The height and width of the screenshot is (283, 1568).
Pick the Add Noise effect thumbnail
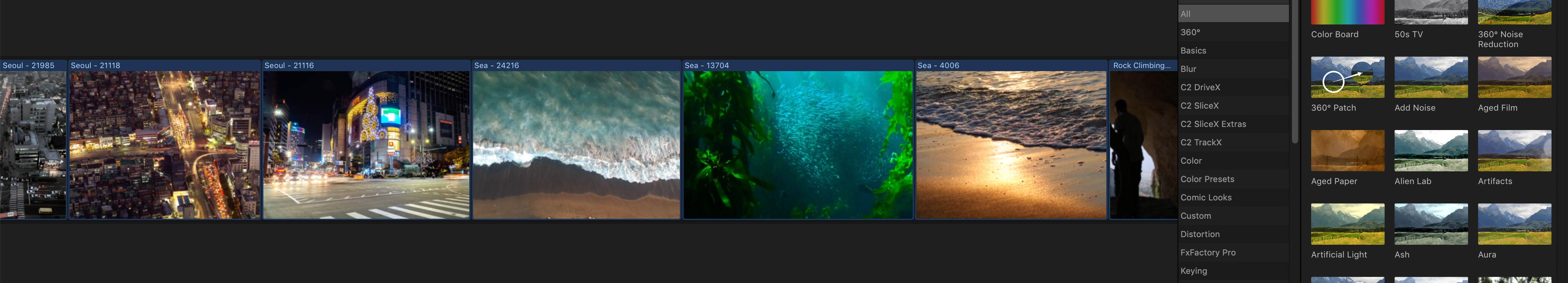(1431, 77)
